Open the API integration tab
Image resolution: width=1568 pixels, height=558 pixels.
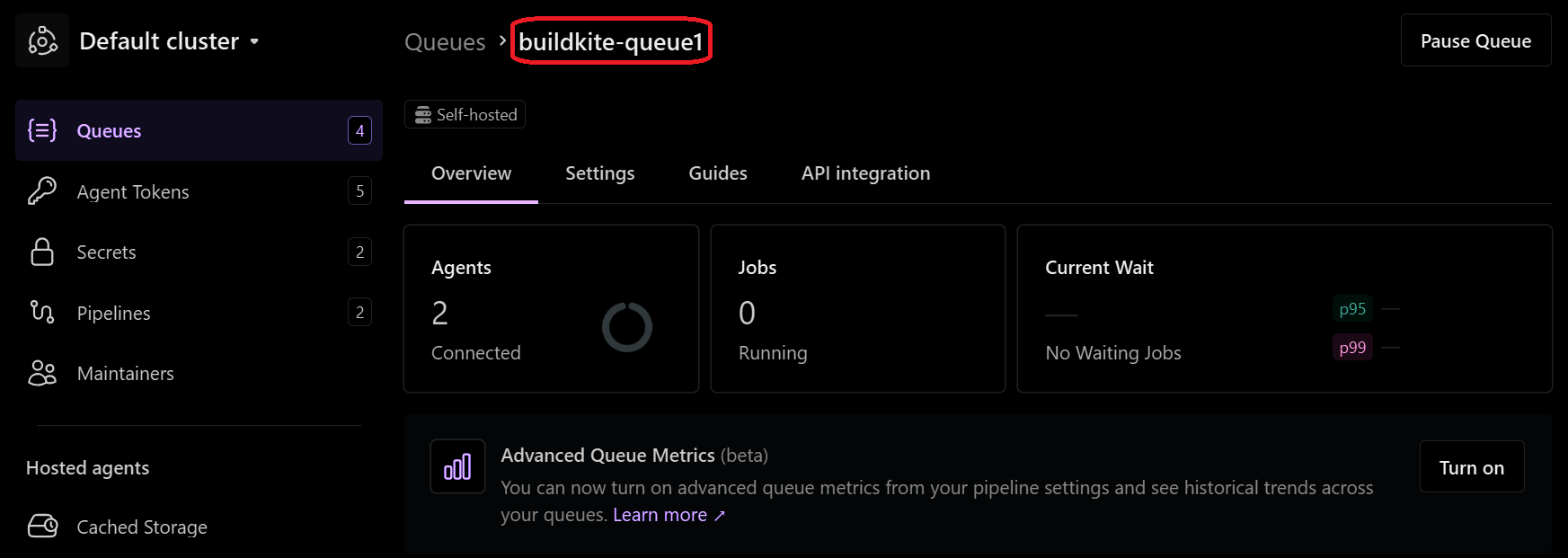click(865, 173)
